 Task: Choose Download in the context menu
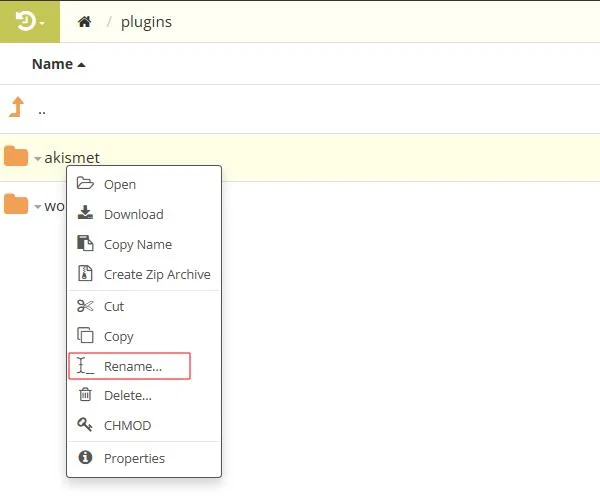[133, 214]
